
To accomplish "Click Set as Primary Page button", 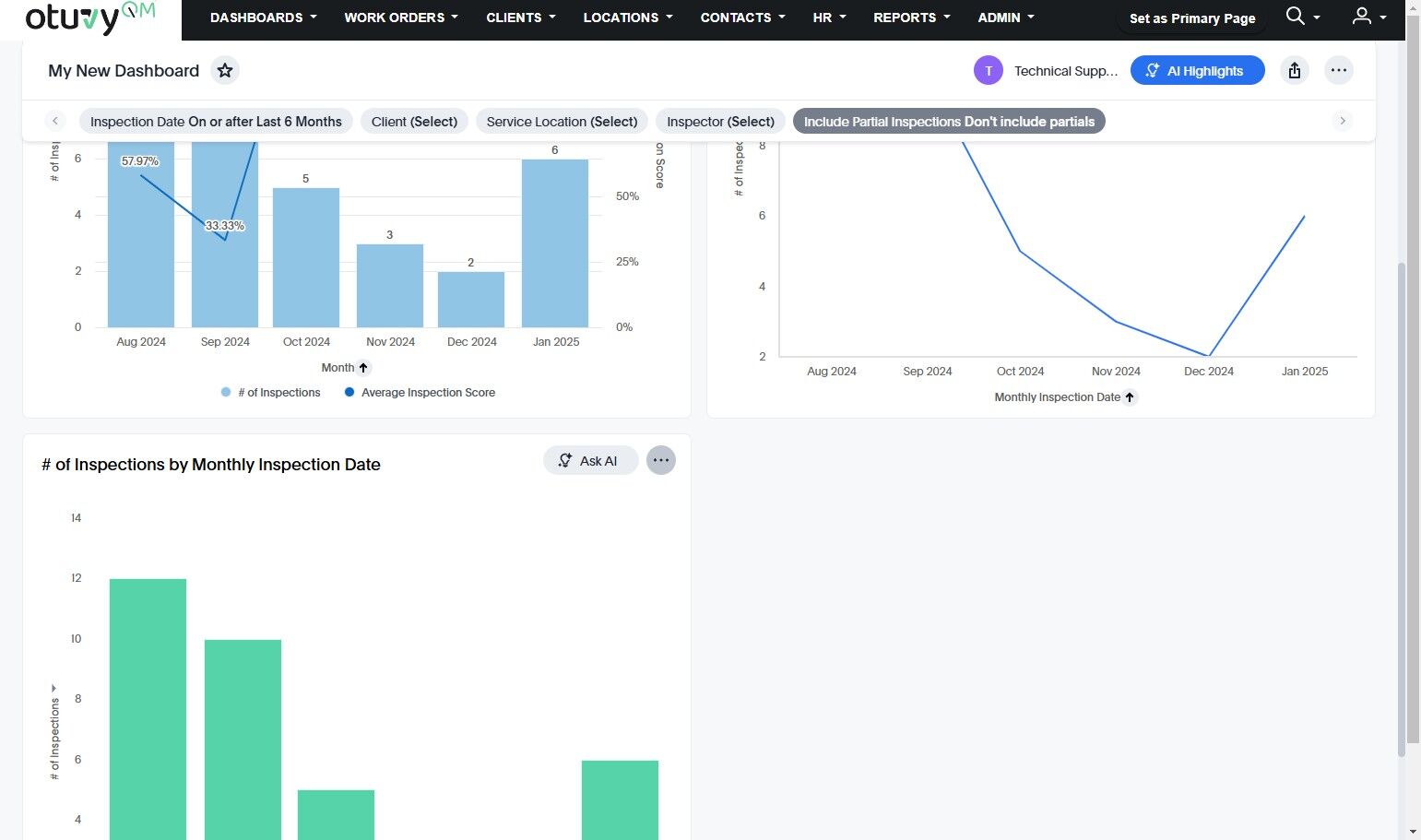I will (1192, 18).
